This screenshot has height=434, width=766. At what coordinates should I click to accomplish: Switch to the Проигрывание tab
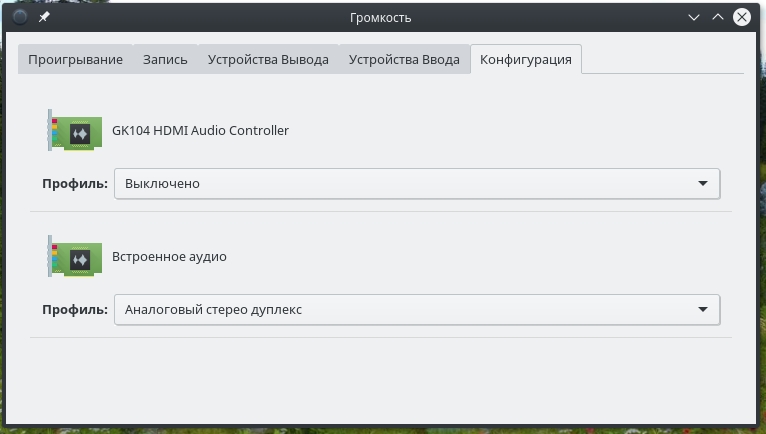click(x=76, y=60)
